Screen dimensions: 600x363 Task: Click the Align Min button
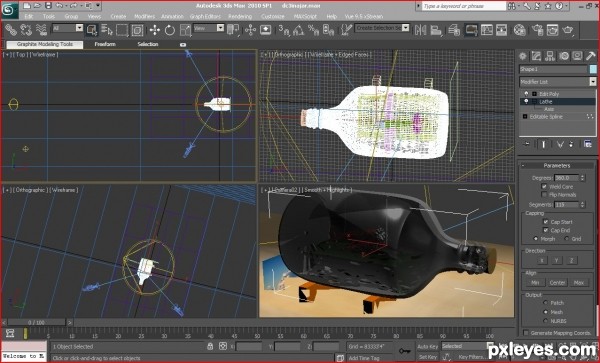point(535,283)
